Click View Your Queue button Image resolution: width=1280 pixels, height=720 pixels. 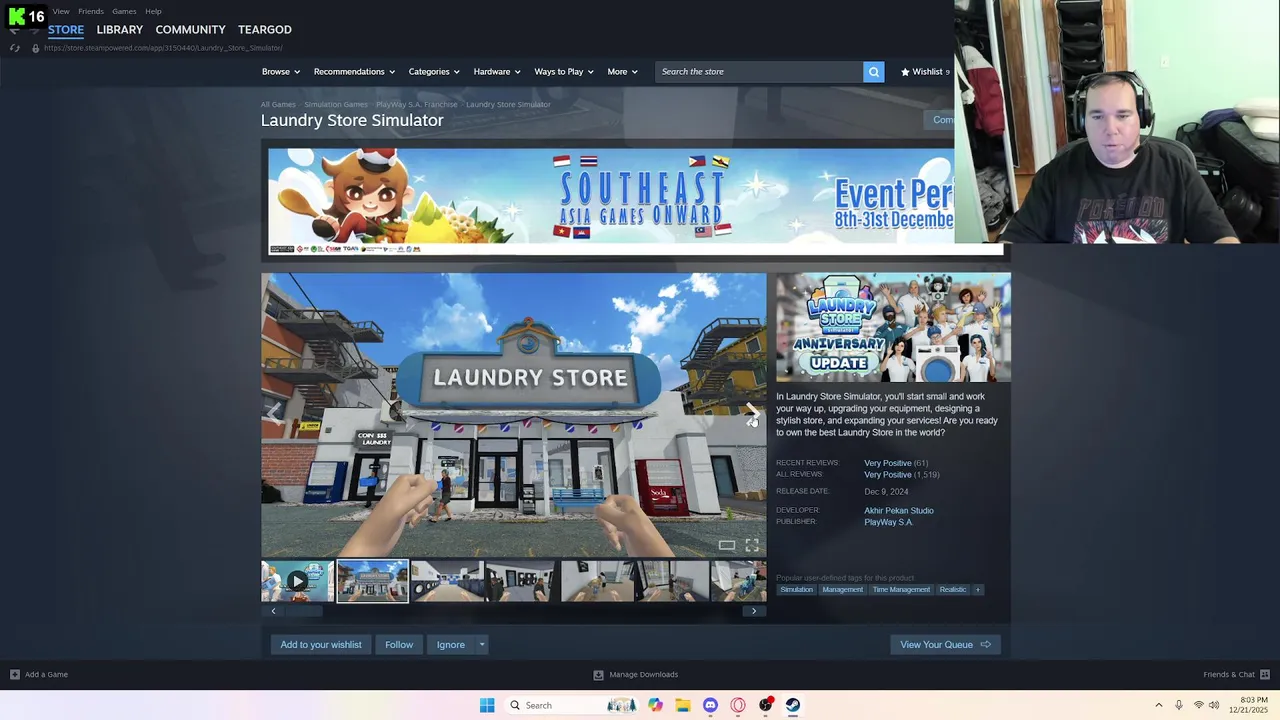[x=945, y=645]
